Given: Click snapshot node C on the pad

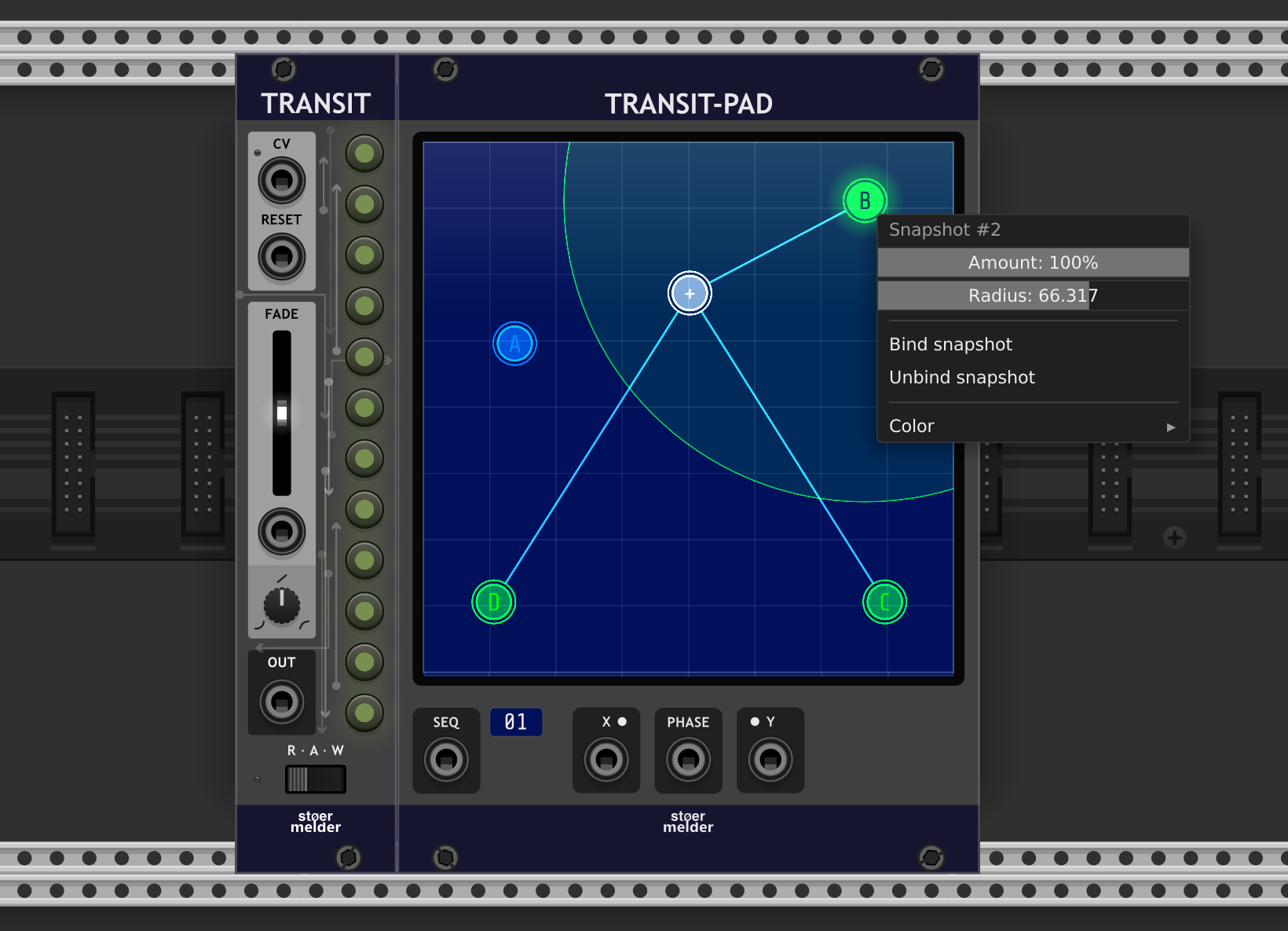Looking at the screenshot, I should tap(884, 603).
